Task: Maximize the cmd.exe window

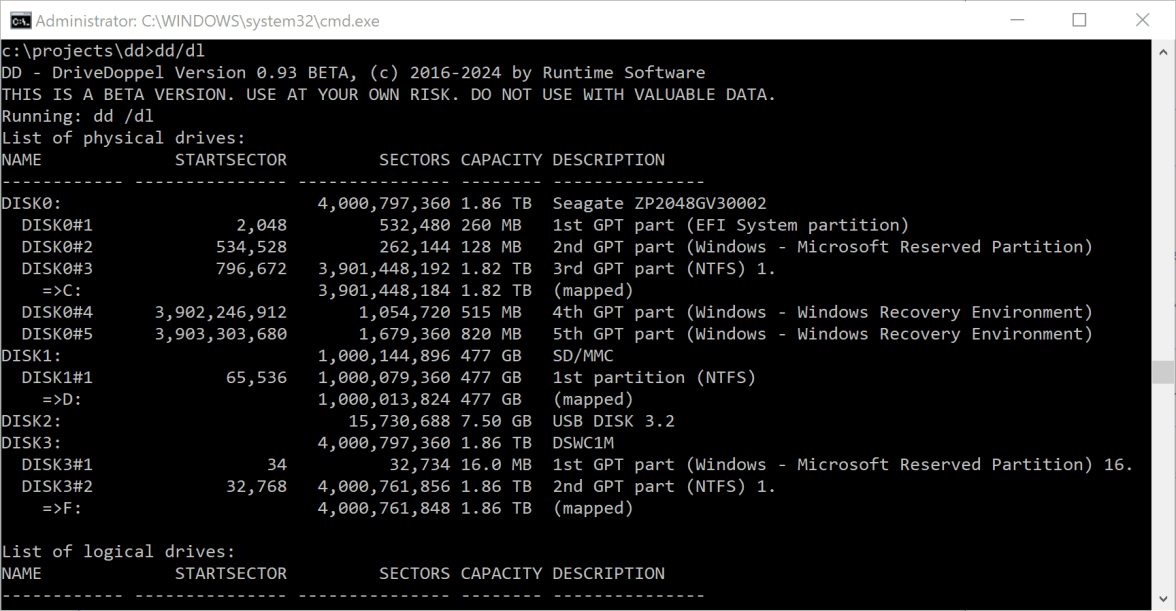Action: point(1079,20)
